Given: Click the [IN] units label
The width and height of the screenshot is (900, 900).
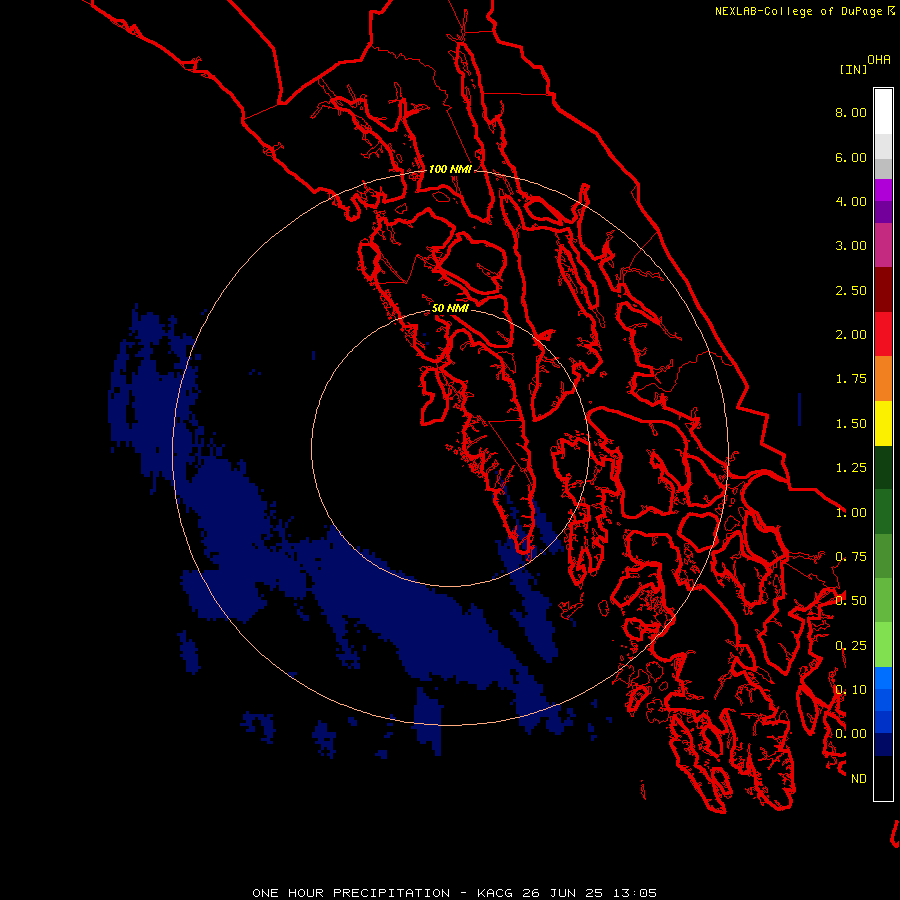Looking at the screenshot, I should (853, 69).
